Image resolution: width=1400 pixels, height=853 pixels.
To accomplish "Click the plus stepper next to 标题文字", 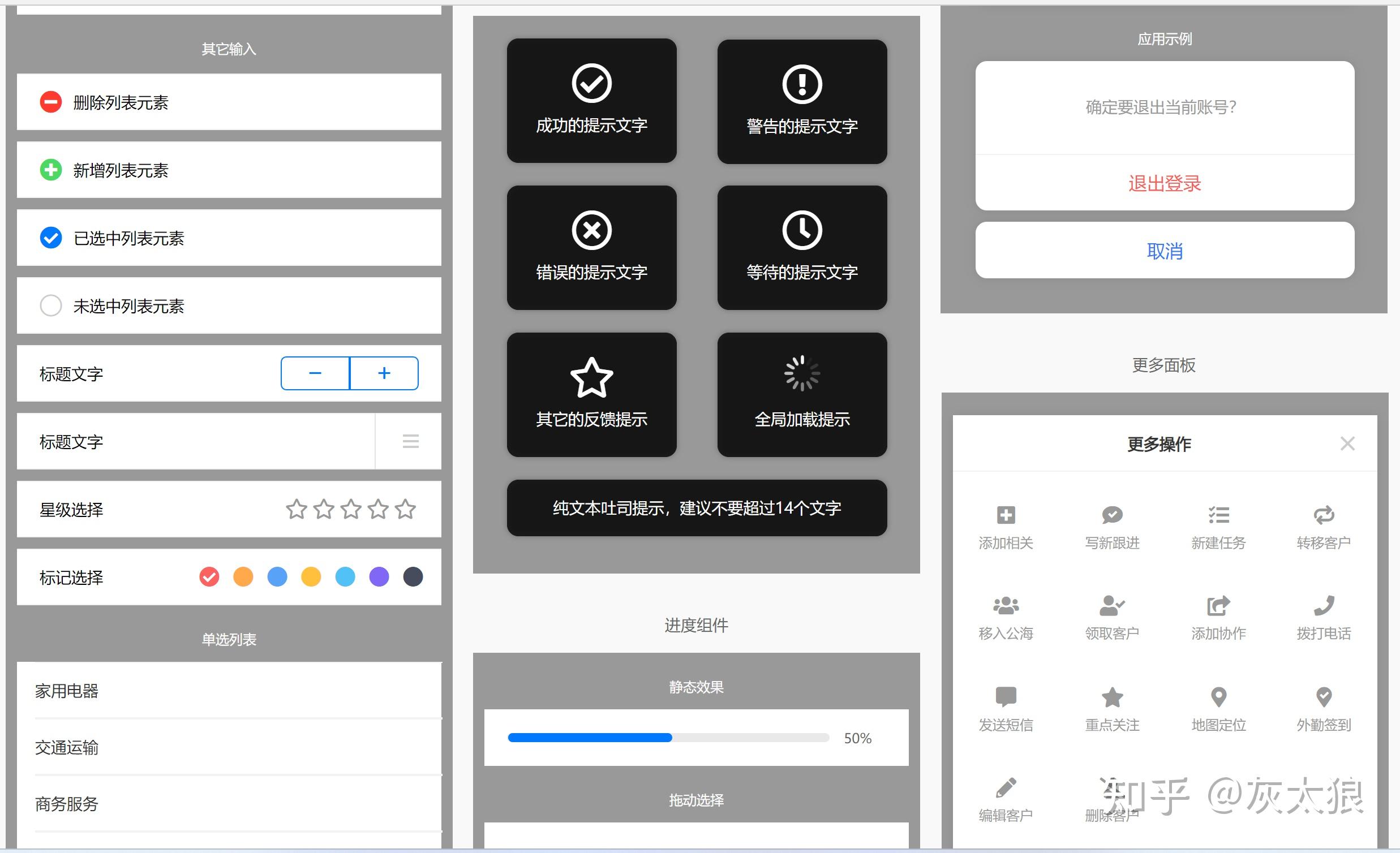I will 384,373.
